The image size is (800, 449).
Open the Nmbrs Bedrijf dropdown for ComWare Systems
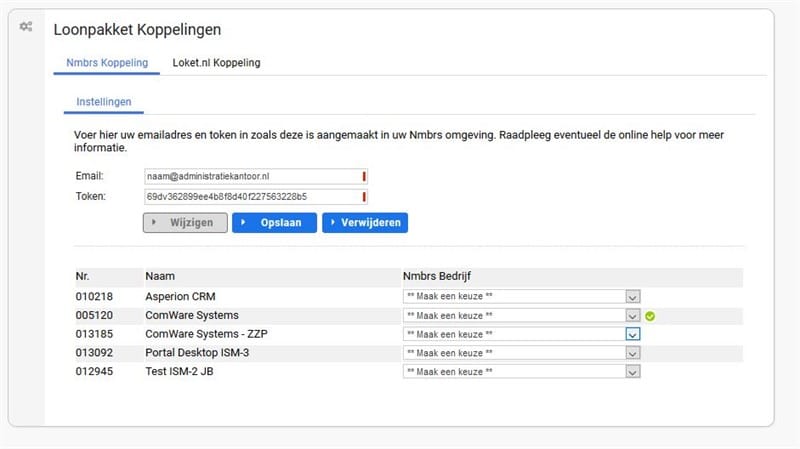coord(521,315)
